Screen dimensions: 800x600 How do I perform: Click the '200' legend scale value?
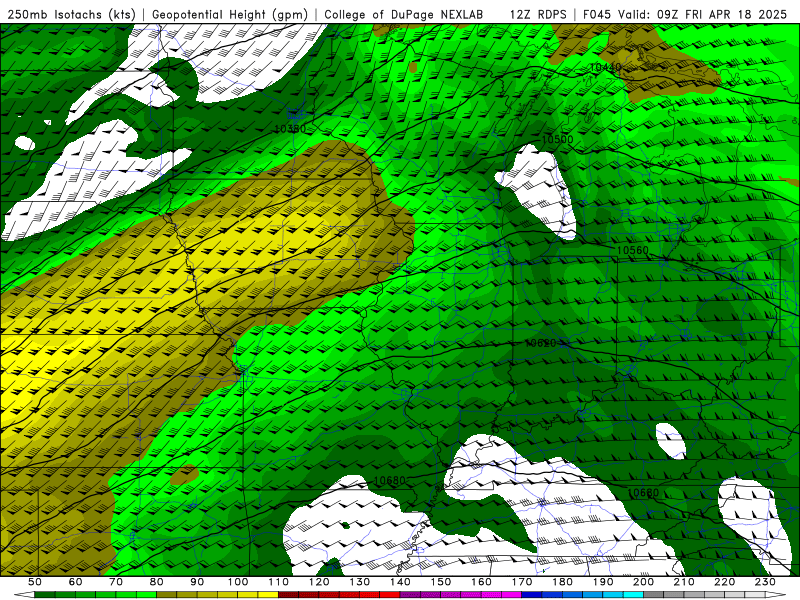pos(644,582)
